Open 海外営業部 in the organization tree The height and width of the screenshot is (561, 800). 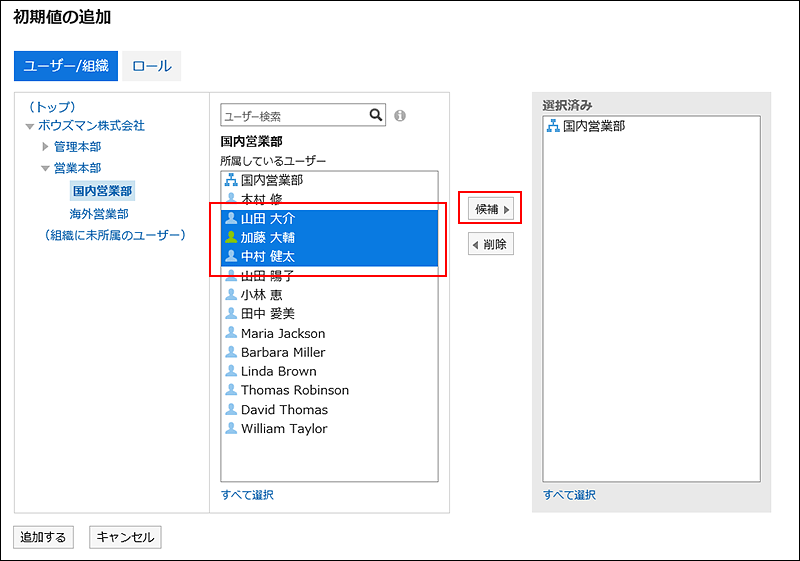tap(99, 214)
